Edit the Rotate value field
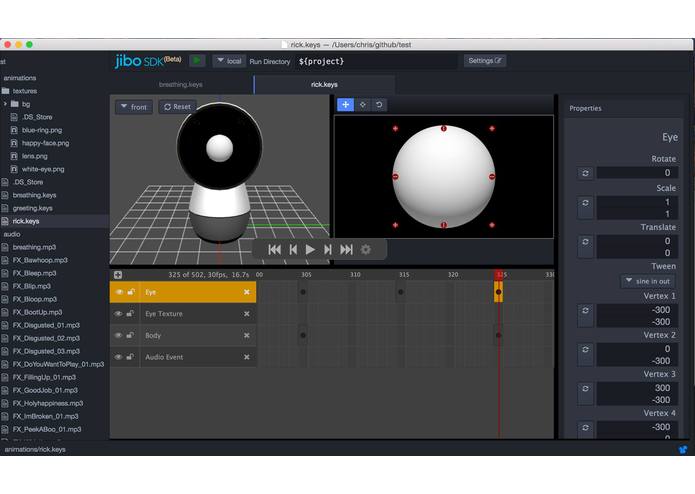The width and height of the screenshot is (695, 494). pyautogui.click(x=637, y=173)
